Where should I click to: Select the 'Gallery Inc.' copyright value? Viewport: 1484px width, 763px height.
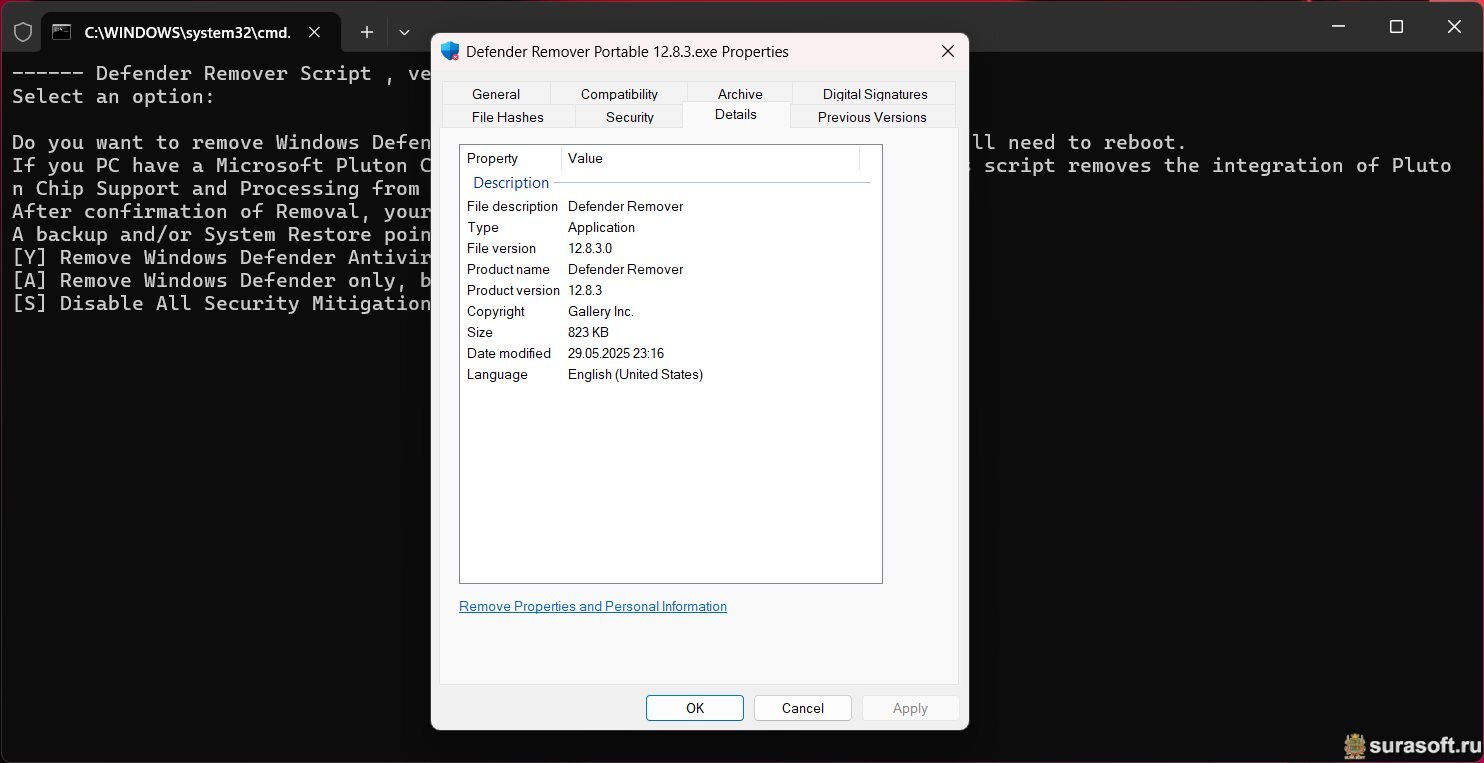coord(601,311)
